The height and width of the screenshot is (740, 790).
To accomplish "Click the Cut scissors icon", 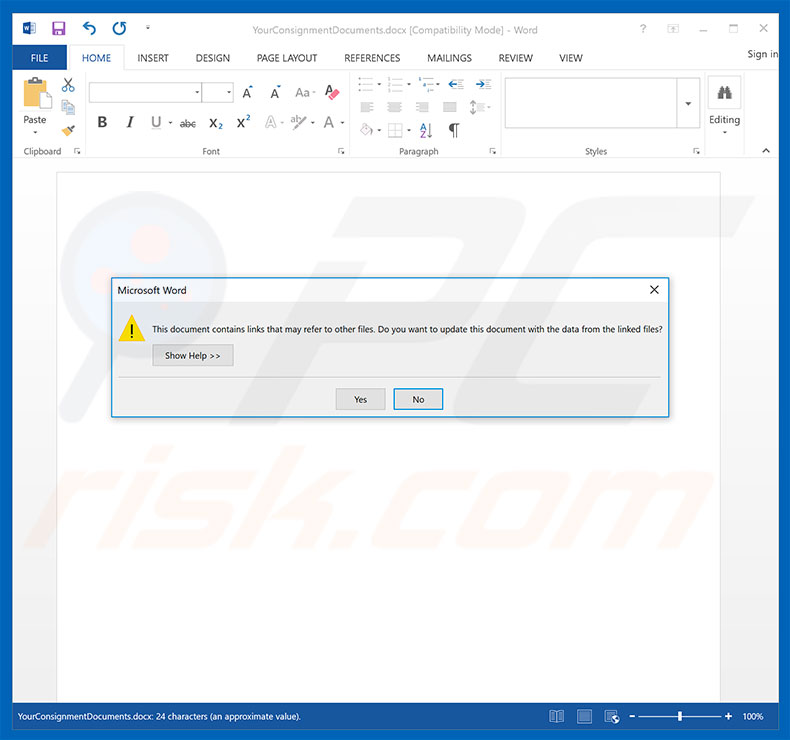I will (x=68, y=85).
